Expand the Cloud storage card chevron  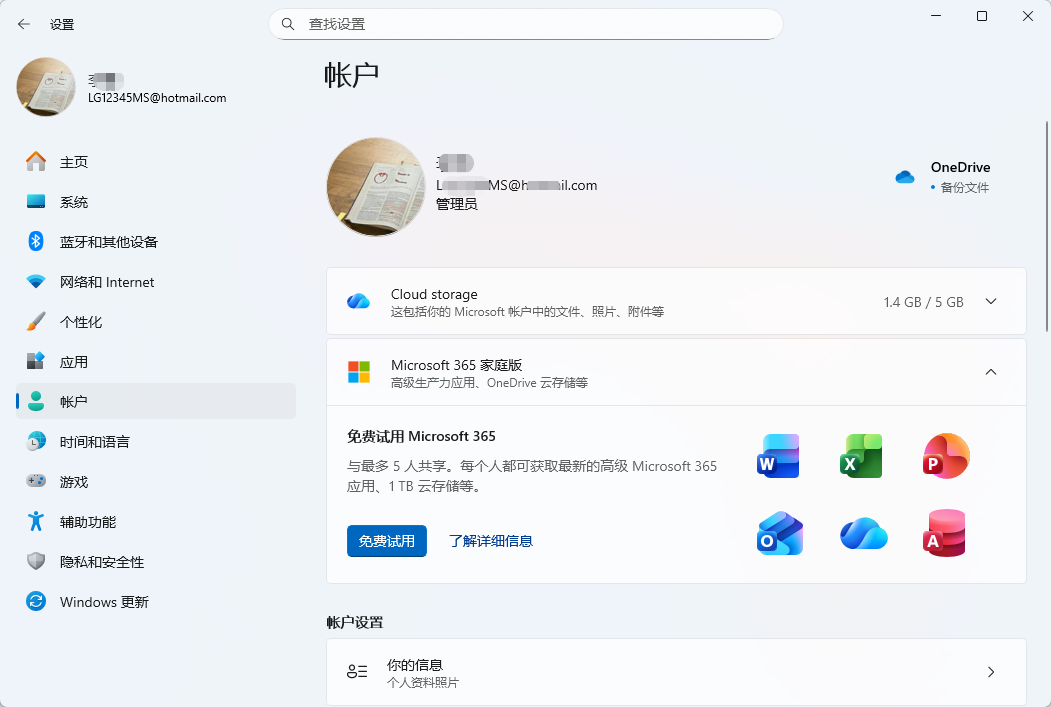pyautogui.click(x=991, y=302)
